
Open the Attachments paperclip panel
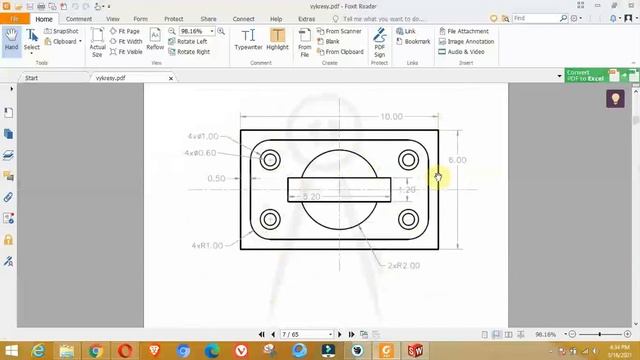tap(8, 198)
